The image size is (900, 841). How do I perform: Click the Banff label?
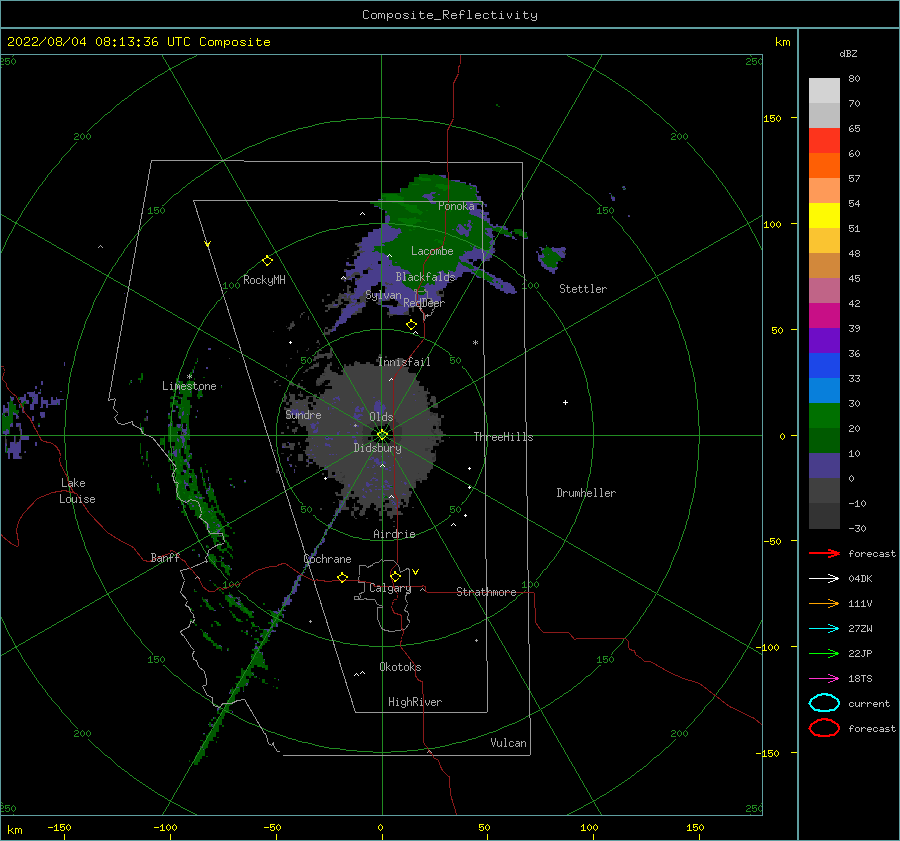pos(165,557)
